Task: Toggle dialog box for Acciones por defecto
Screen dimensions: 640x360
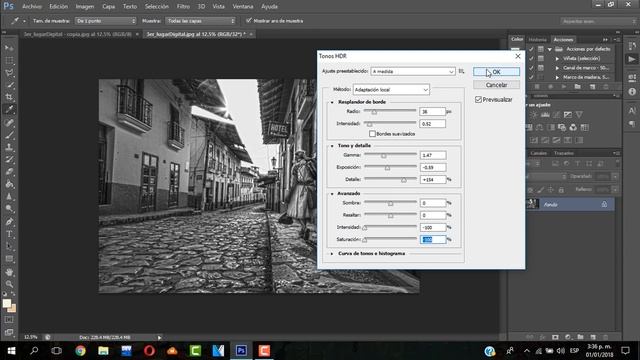Action: click(541, 49)
